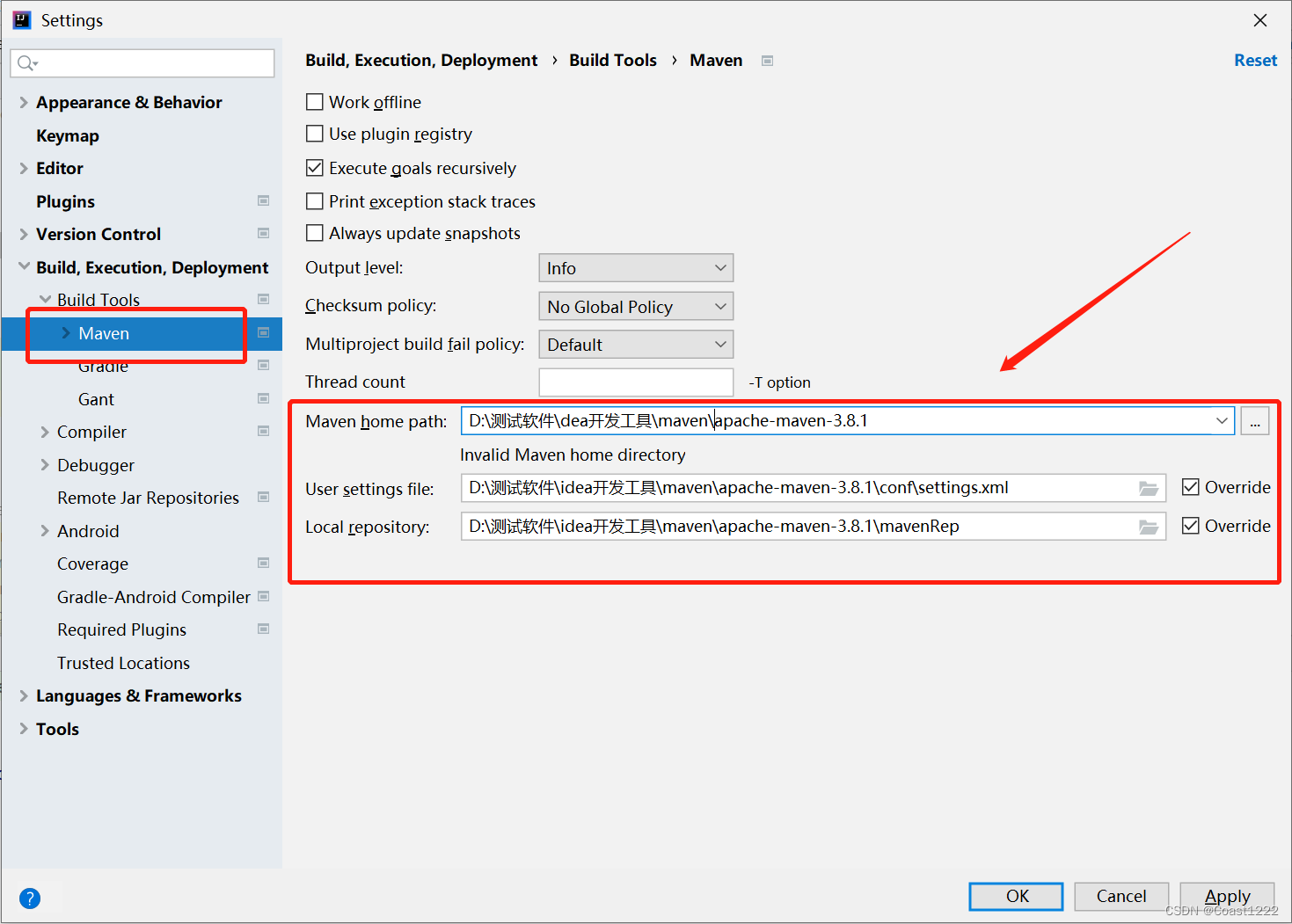Close the Settings dialog
This screenshot has width=1292, height=924.
1260,20
